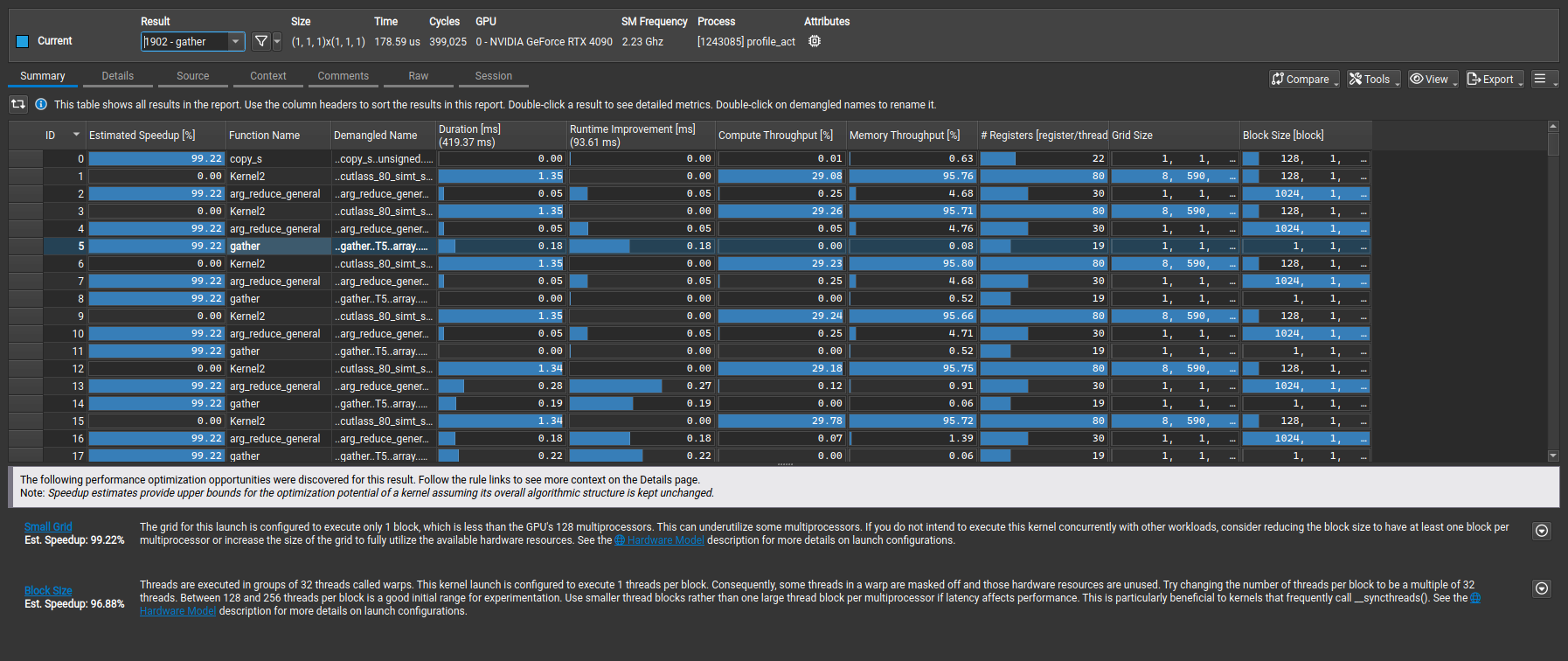1568x661 pixels.
Task: Open the Tools wrench menu
Action: (1373, 79)
